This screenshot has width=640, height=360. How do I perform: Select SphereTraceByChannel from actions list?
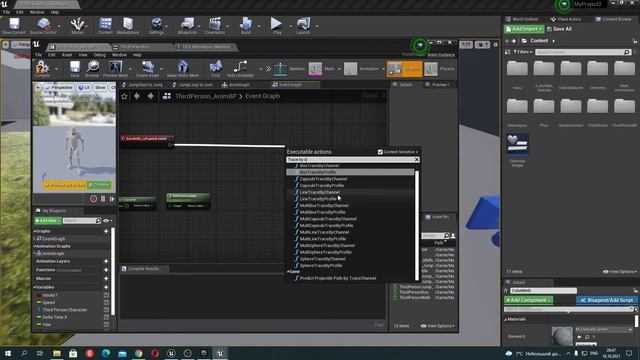322,259
